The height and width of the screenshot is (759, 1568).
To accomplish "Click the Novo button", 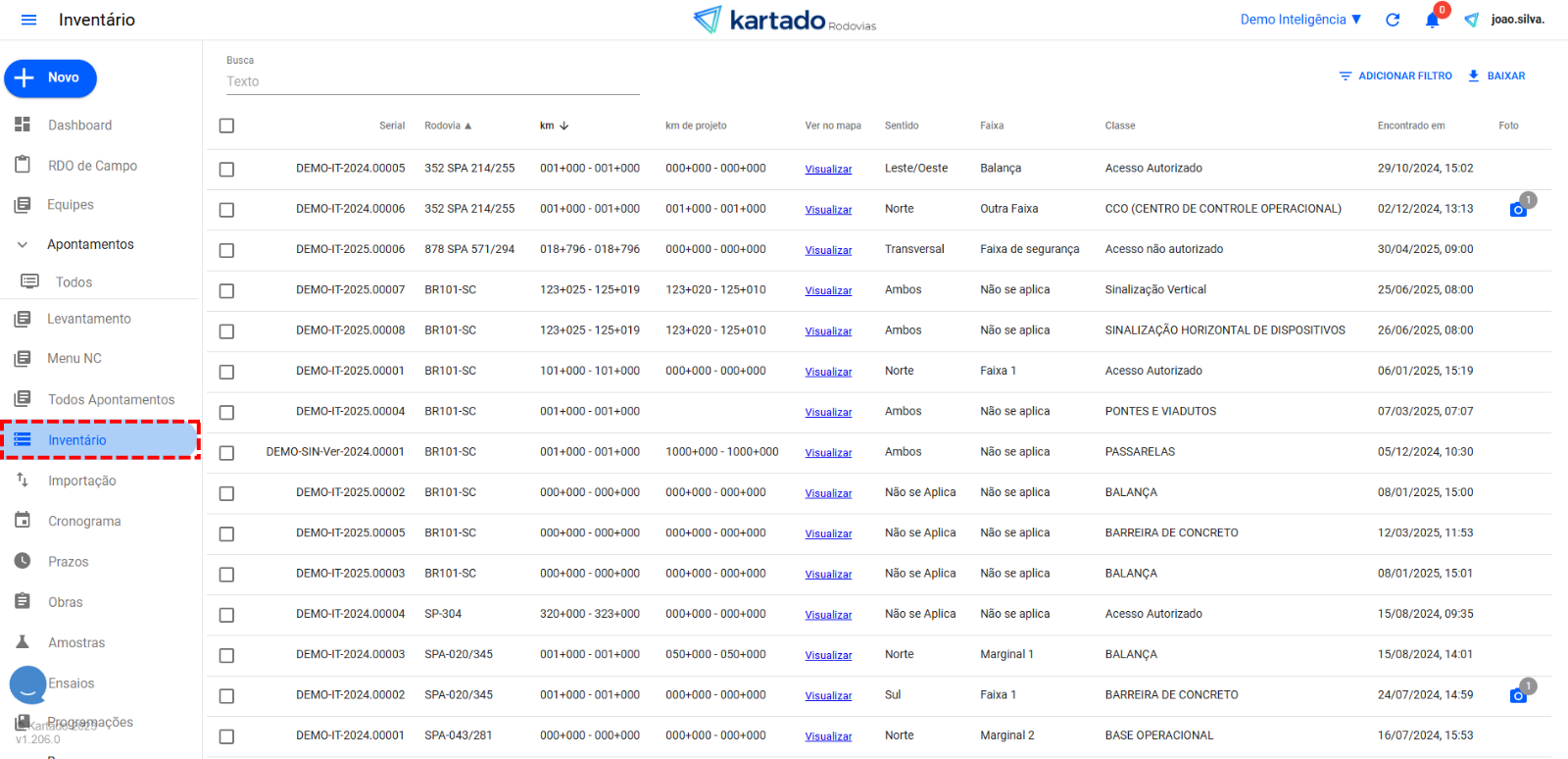I will pos(51,78).
